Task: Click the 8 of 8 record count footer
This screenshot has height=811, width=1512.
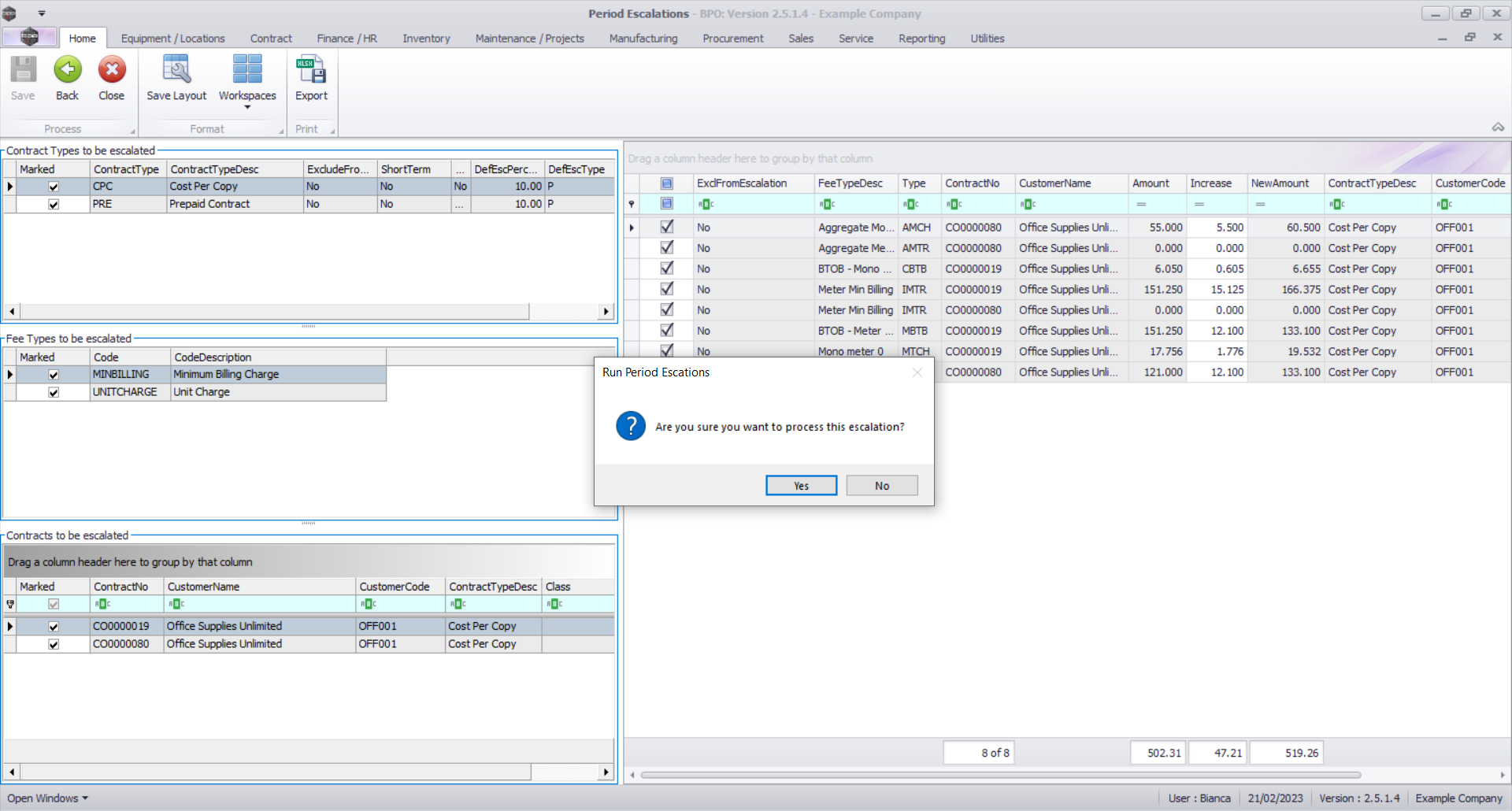Action: coord(979,753)
